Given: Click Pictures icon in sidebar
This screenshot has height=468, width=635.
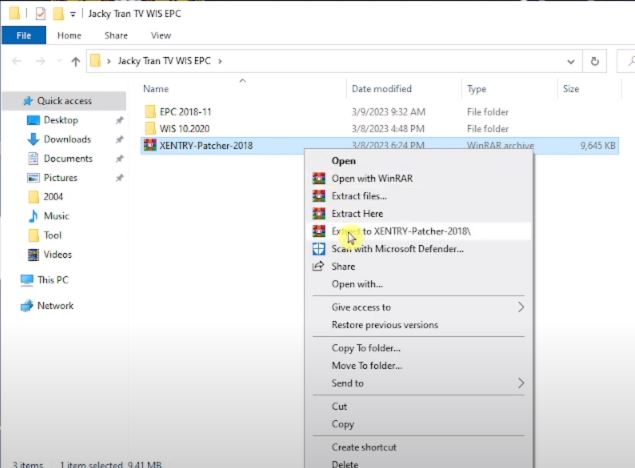Looking at the screenshot, I should click(x=33, y=178).
